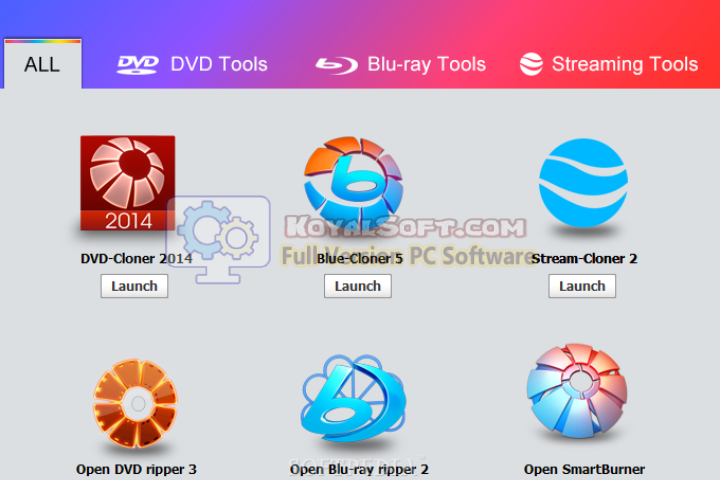Click the Open Blu-ray ripper 2 label
720x480 pixels.
tap(359, 469)
